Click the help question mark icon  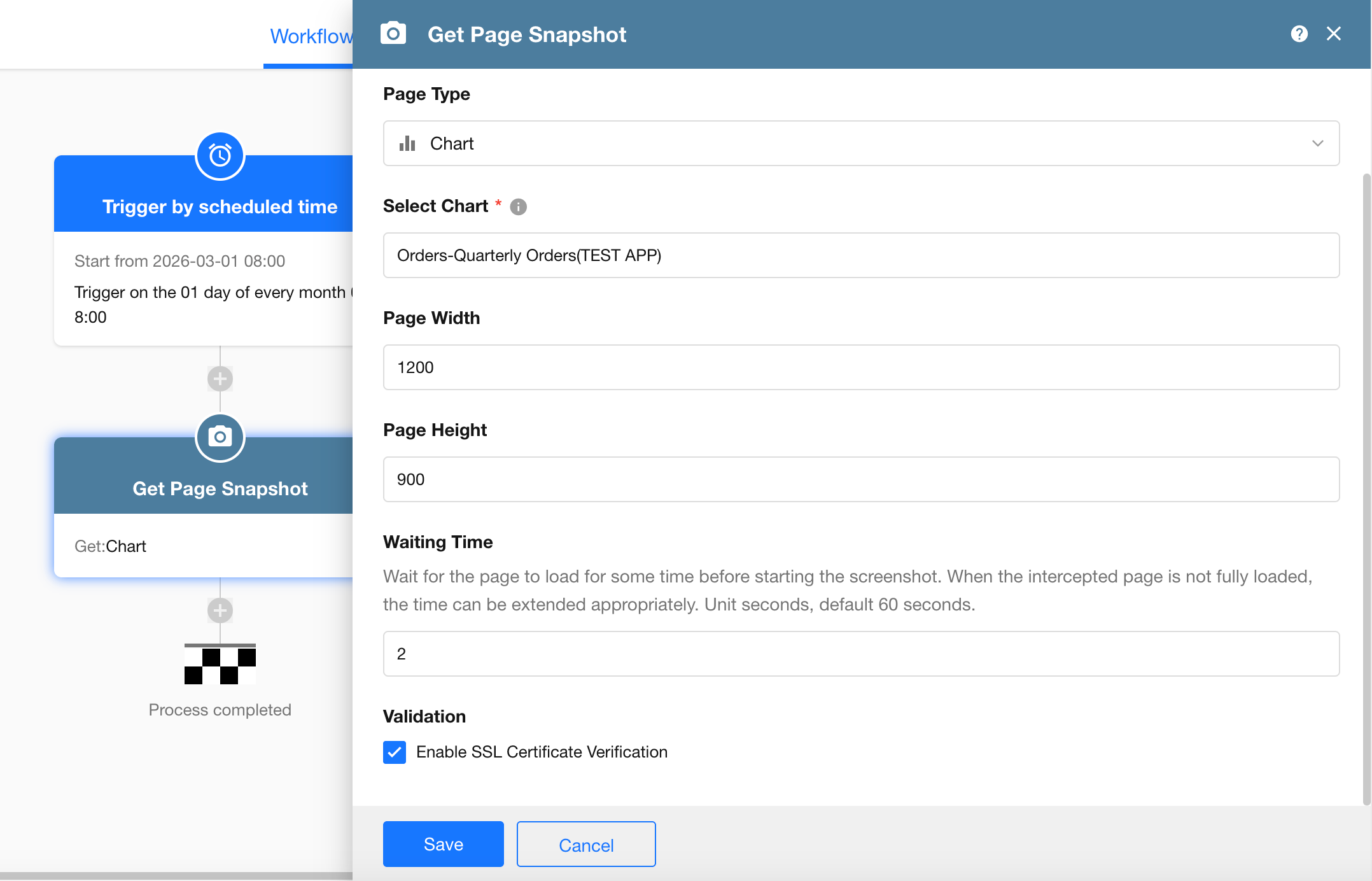click(x=1299, y=34)
